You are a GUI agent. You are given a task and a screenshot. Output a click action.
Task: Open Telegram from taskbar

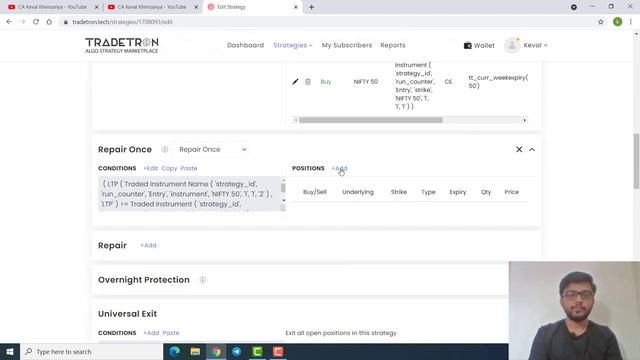tap(237, 351)
